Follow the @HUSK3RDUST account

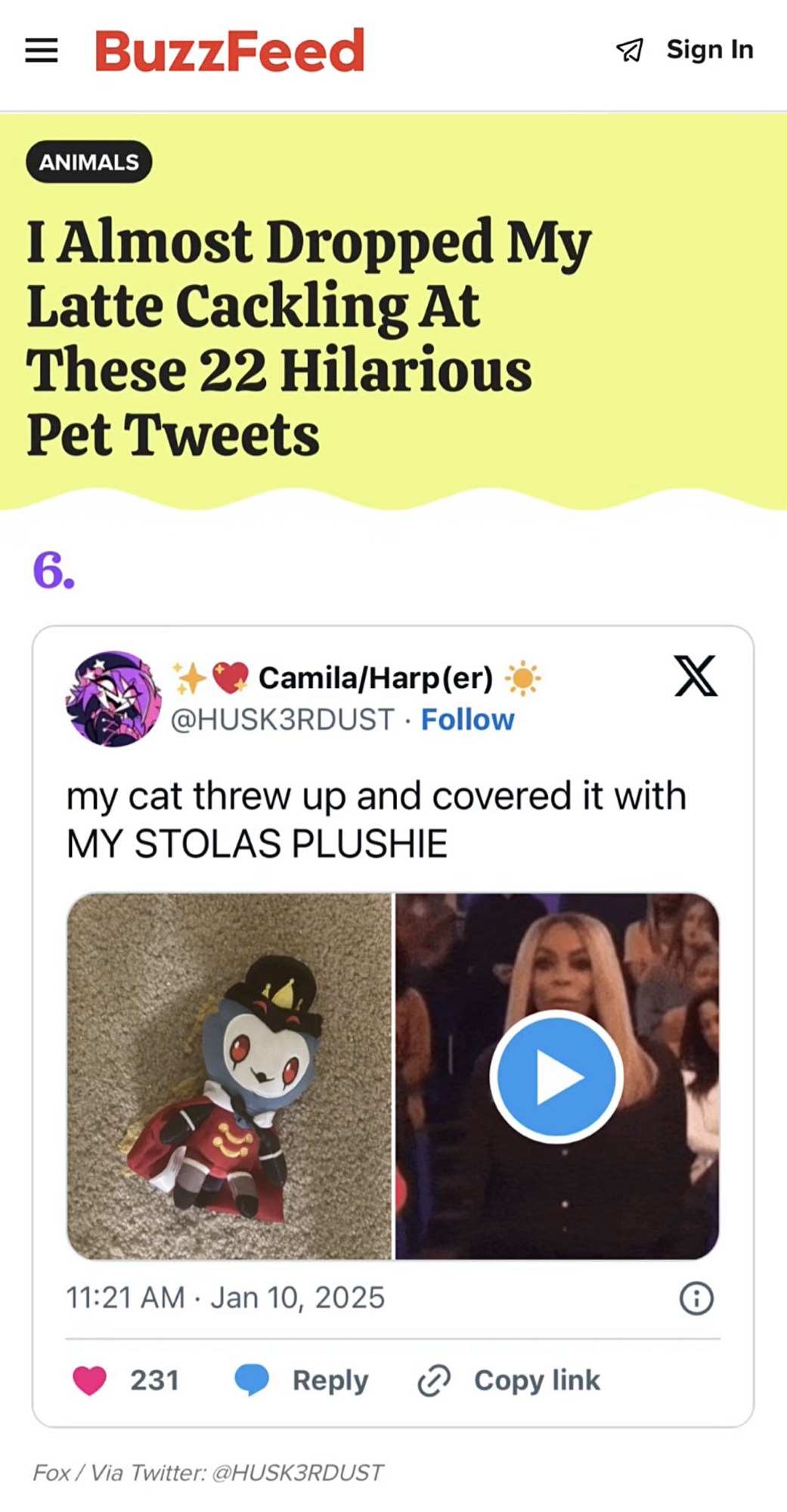click(x=468, y=720)
